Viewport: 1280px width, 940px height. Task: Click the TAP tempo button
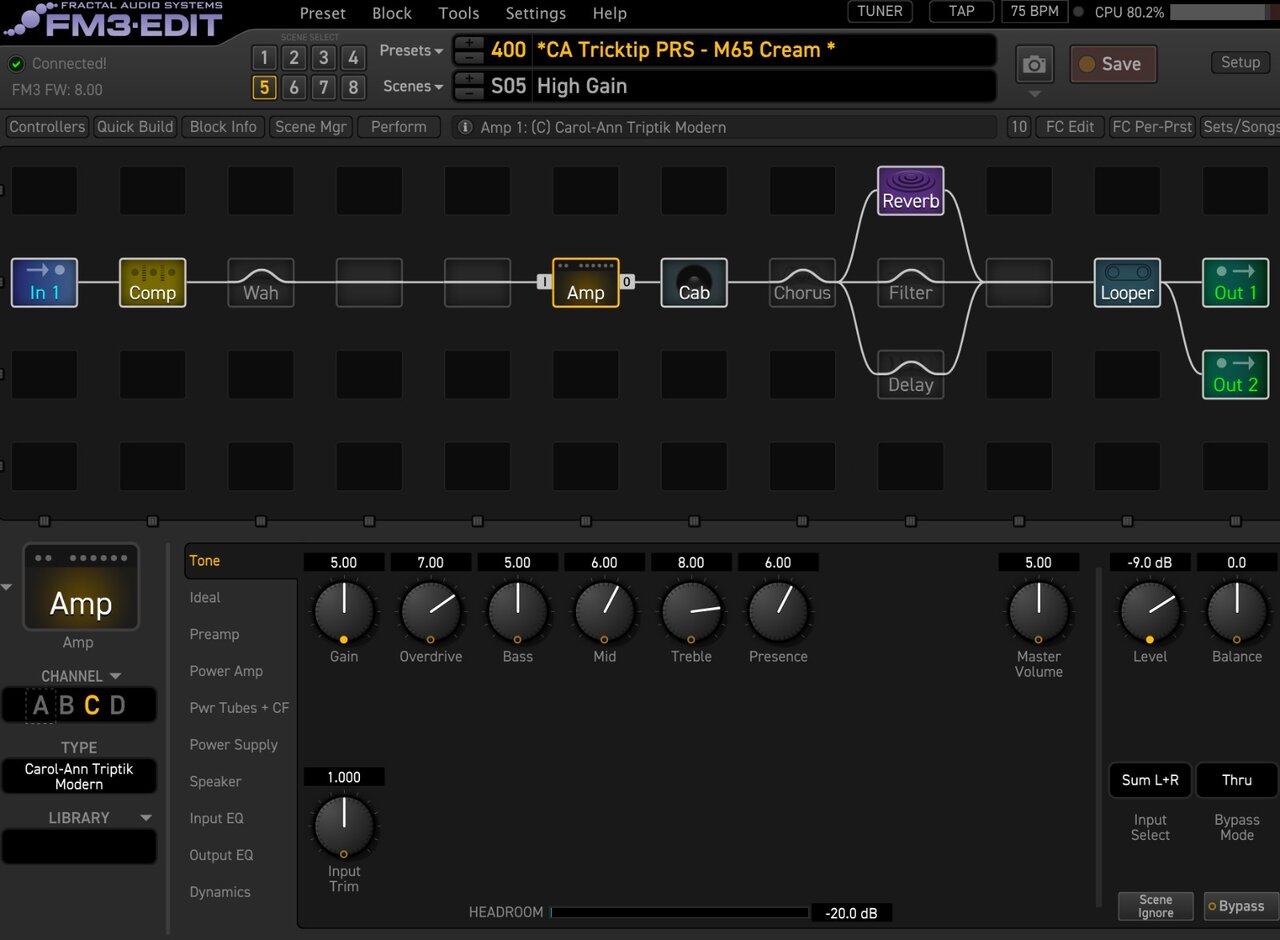[961, 12]
